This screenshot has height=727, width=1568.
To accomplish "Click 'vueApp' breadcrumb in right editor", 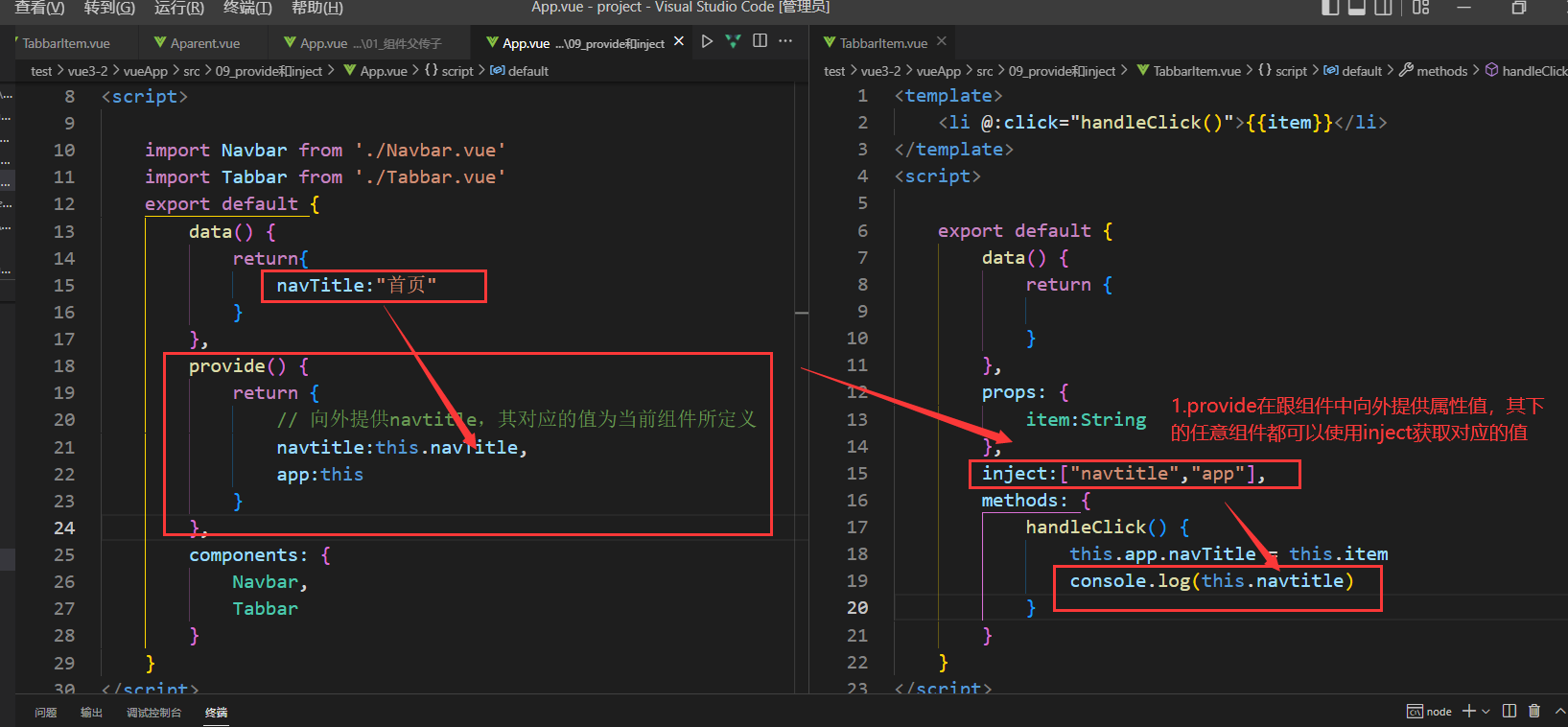I will coord(938,71).
